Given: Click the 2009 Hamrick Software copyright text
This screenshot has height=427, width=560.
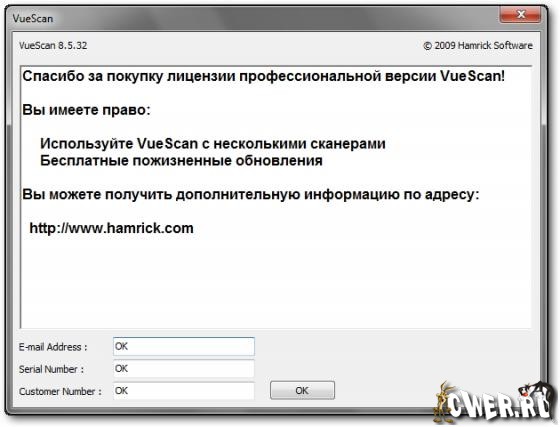Looking at the screenshot, I should (478, 45).
